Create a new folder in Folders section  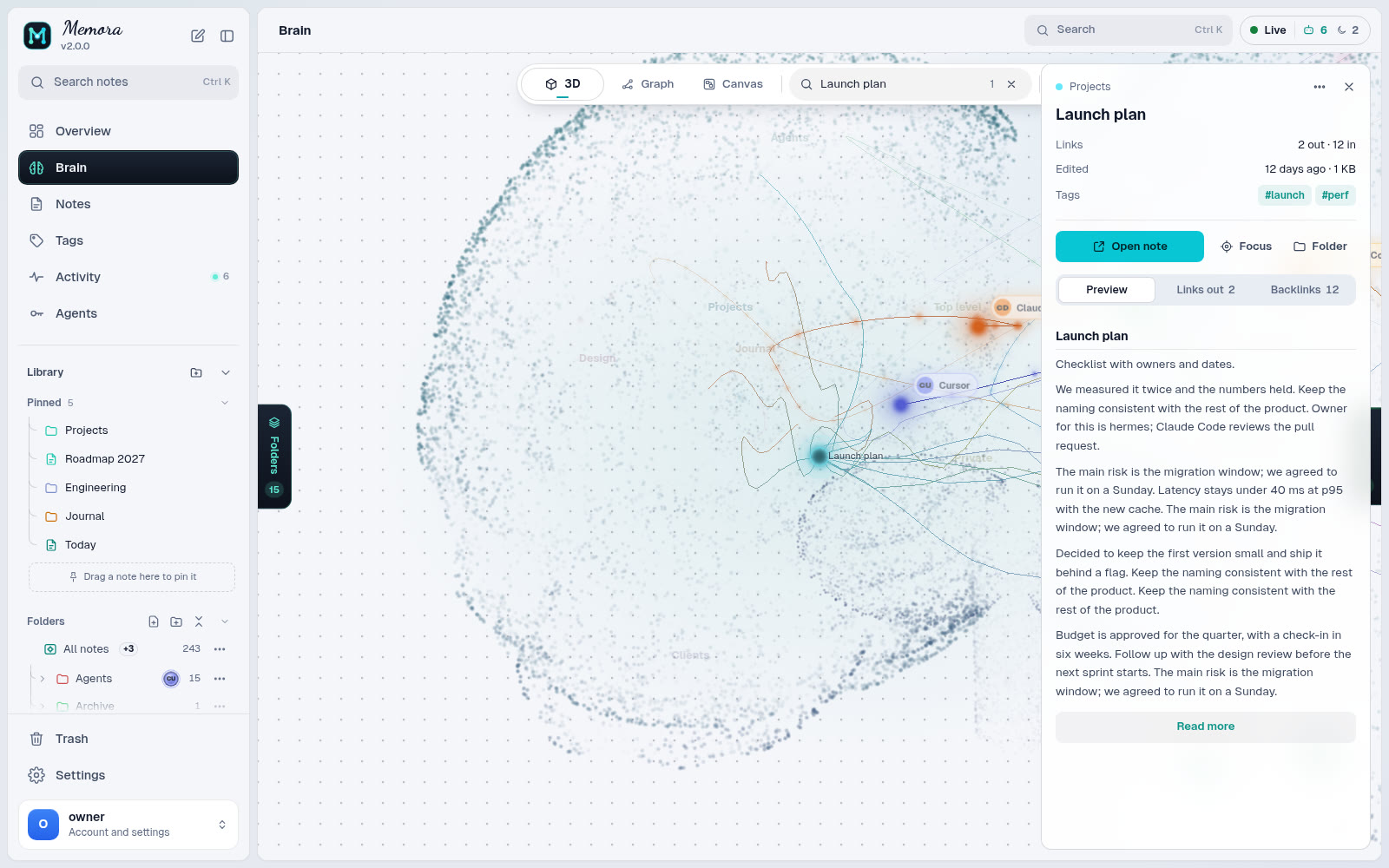coord(176,621)
